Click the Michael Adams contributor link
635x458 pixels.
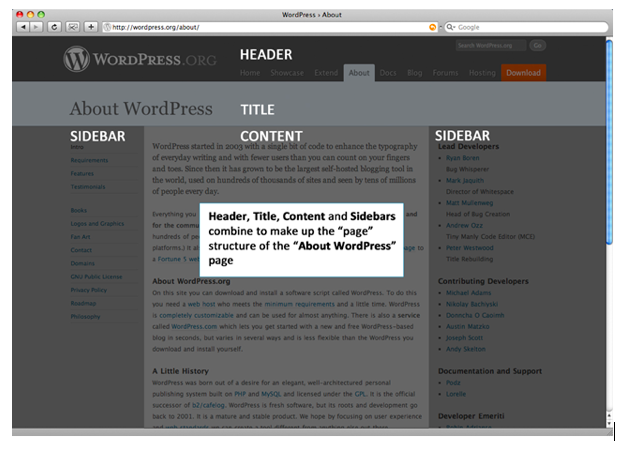(x=469, y=293)
